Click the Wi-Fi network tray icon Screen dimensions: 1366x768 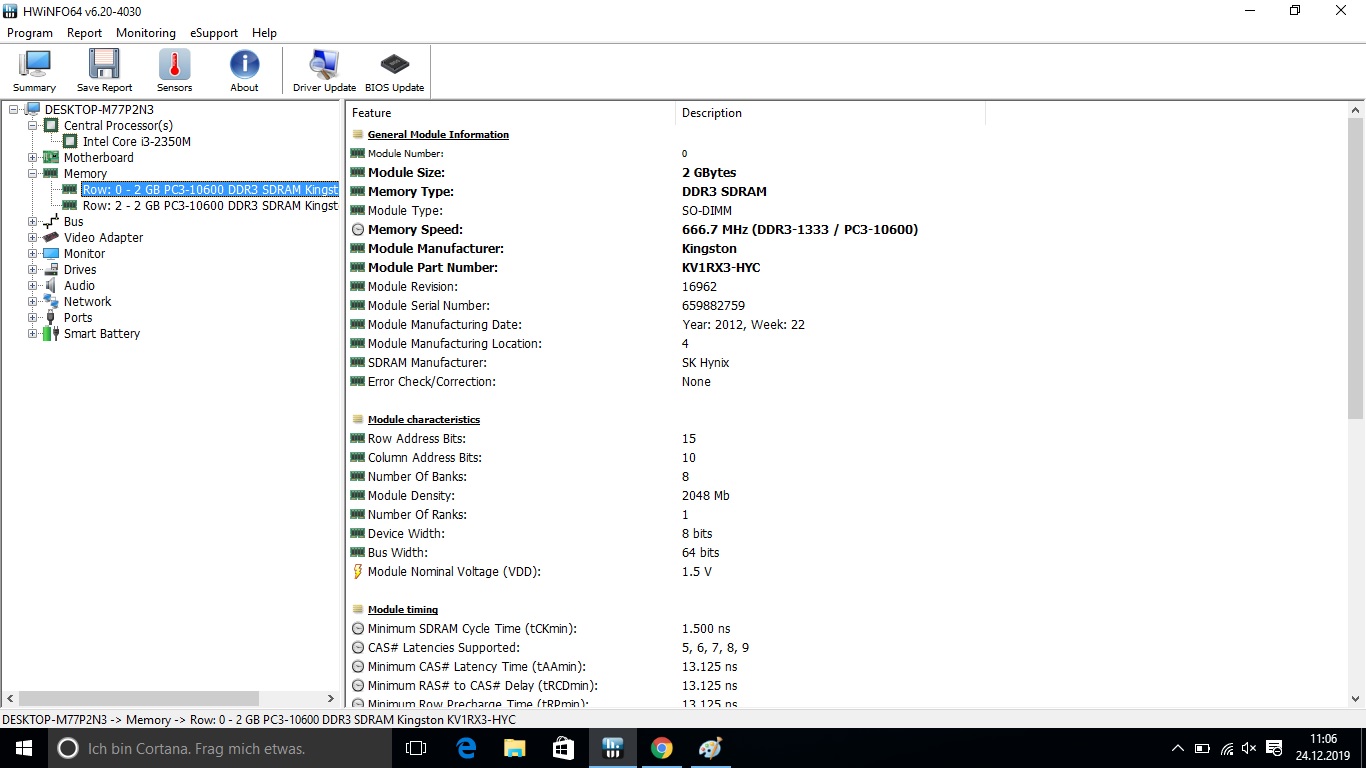1226,748
